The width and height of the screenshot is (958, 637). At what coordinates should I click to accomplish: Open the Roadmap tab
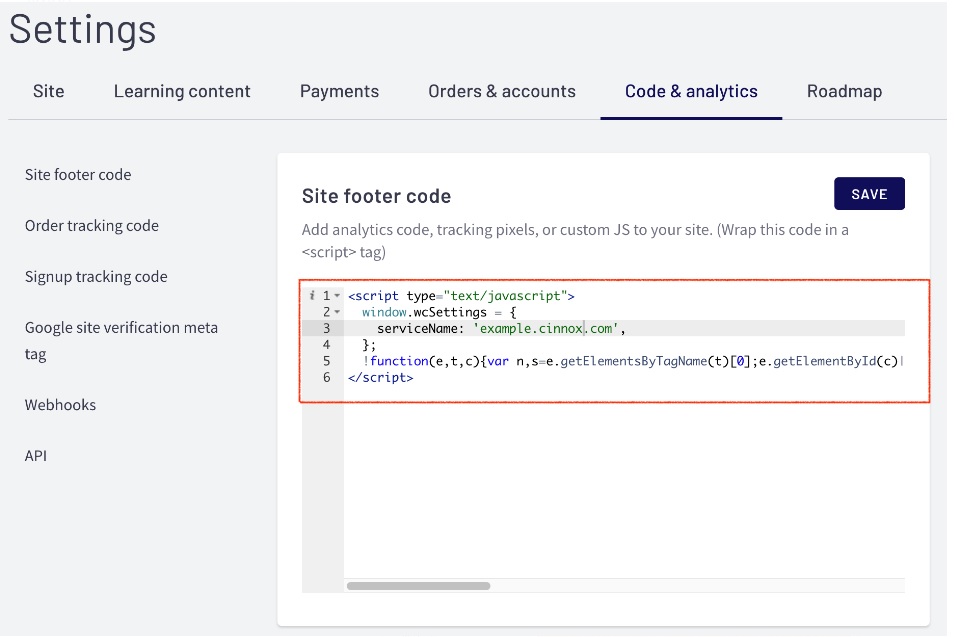click(x=844, y=91)
